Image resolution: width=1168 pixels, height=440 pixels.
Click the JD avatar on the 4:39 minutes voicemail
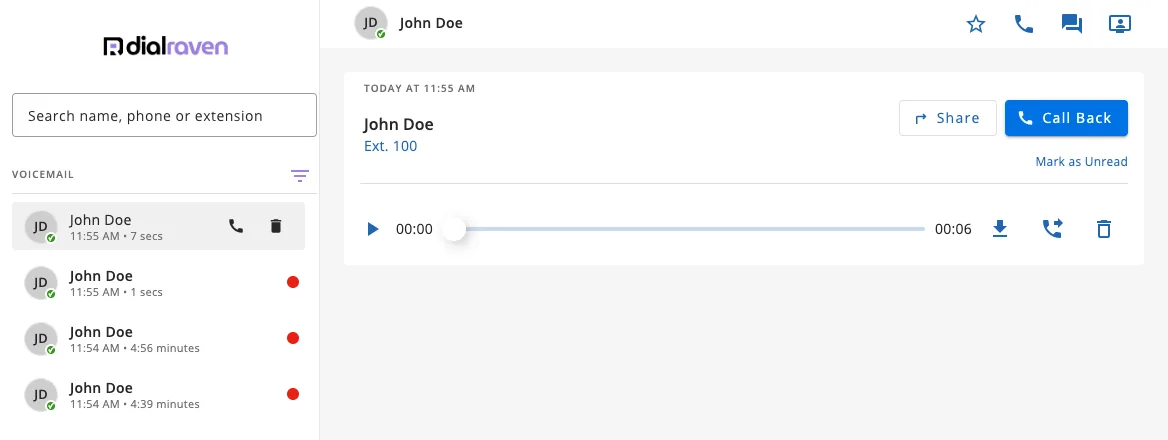41,395
